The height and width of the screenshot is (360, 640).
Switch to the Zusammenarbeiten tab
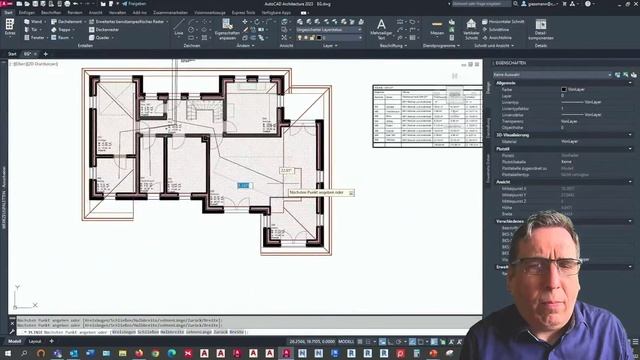pos(170,13)
